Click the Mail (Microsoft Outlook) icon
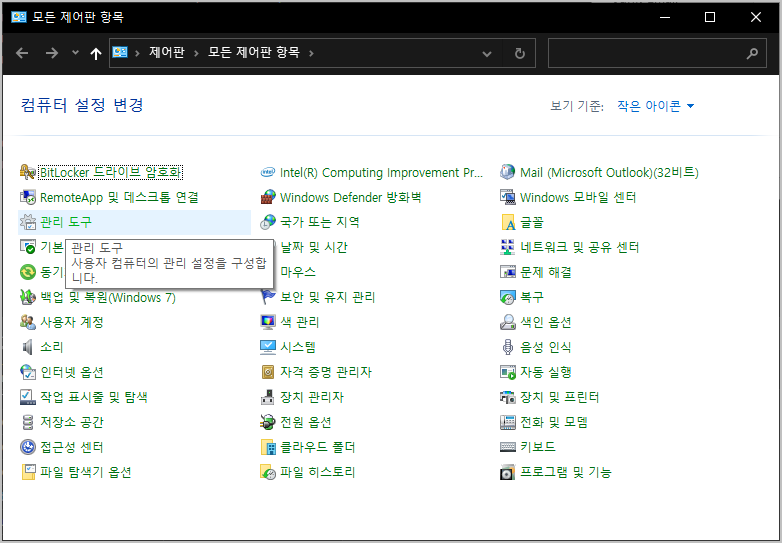The height and width of the screenshot is (543, 782). click(x=507, y=173)
